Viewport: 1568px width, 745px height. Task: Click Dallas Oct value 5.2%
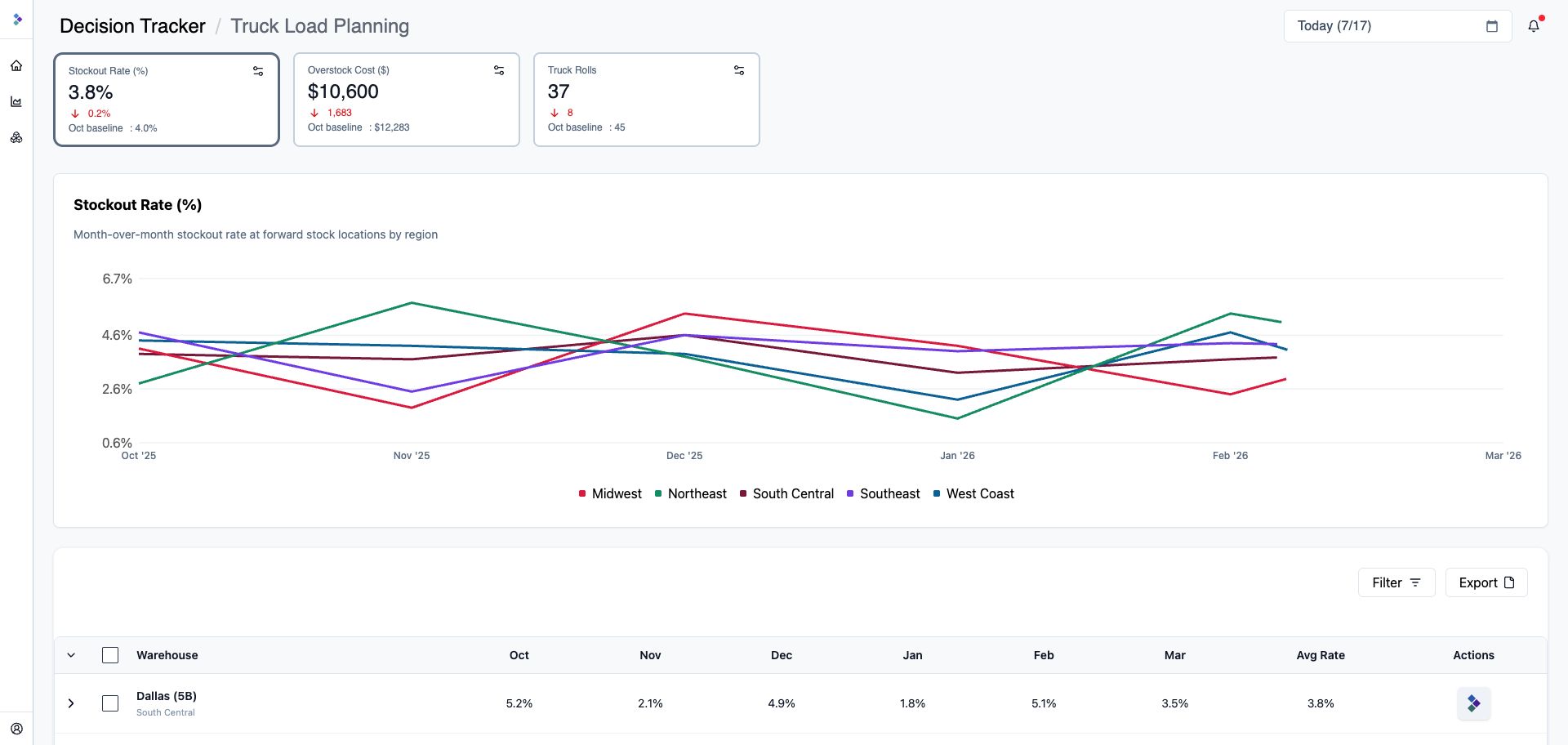pos(519,703)
